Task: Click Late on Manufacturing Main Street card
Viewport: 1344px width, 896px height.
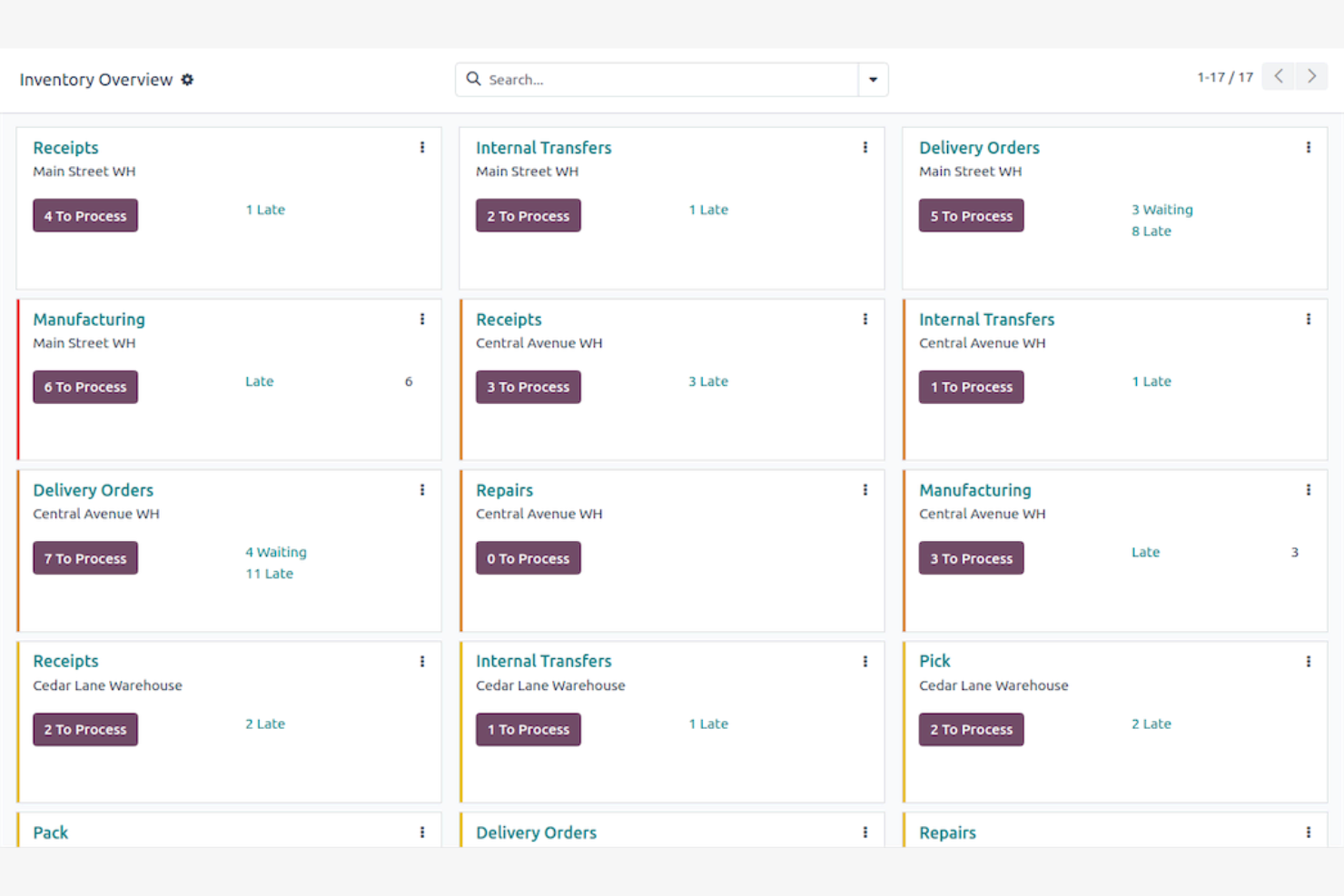Action: (260, 381)
